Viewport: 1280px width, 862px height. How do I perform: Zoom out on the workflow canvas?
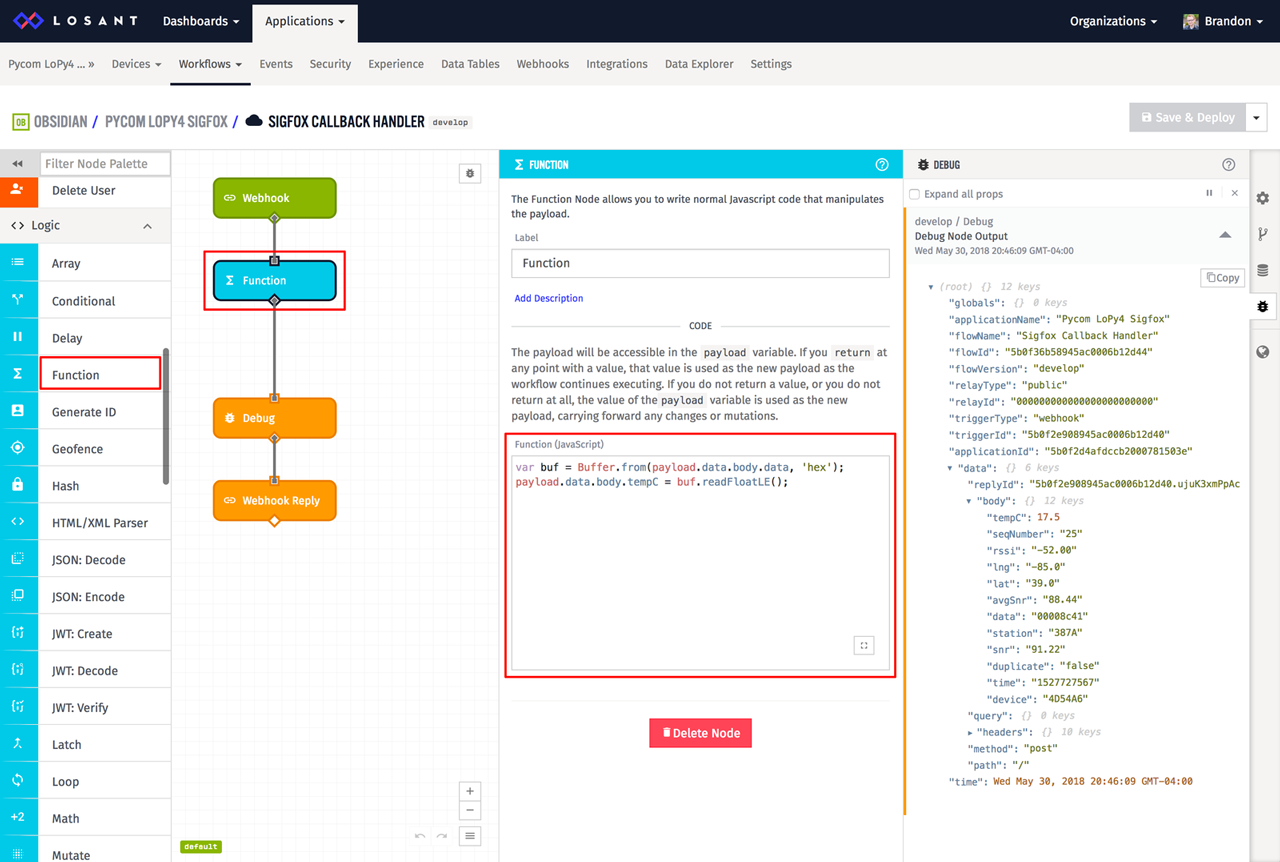click(470, 810)
